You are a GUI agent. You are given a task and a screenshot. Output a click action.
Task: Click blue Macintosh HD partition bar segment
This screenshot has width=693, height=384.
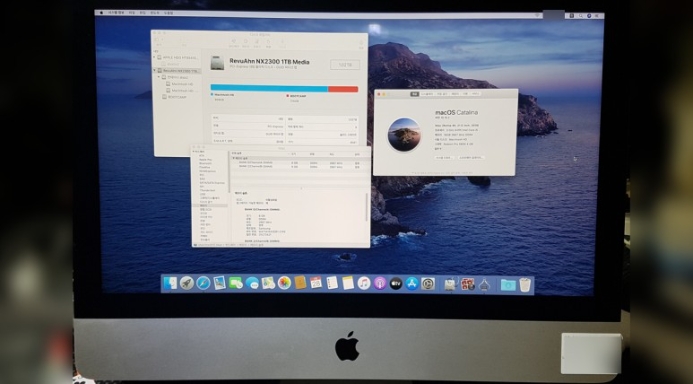(269, 89)
